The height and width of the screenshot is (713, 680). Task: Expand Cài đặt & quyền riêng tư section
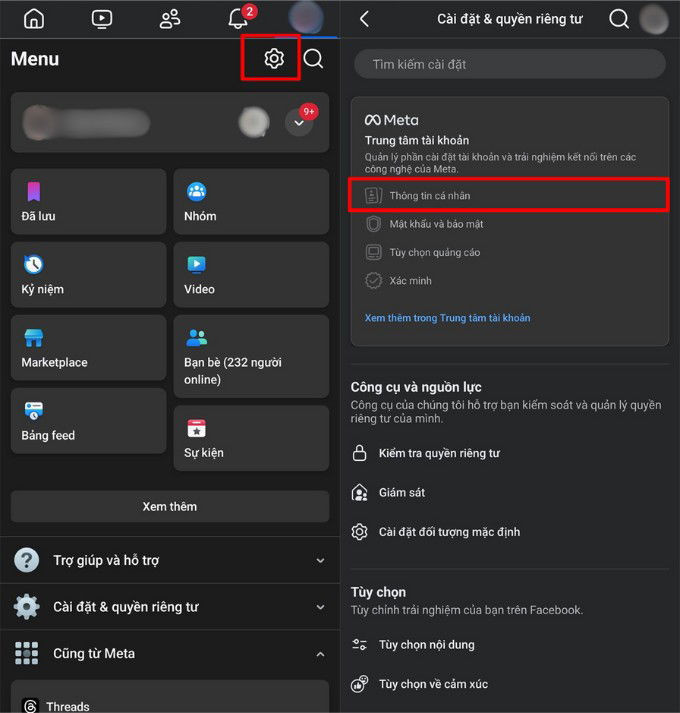[170, 607]
